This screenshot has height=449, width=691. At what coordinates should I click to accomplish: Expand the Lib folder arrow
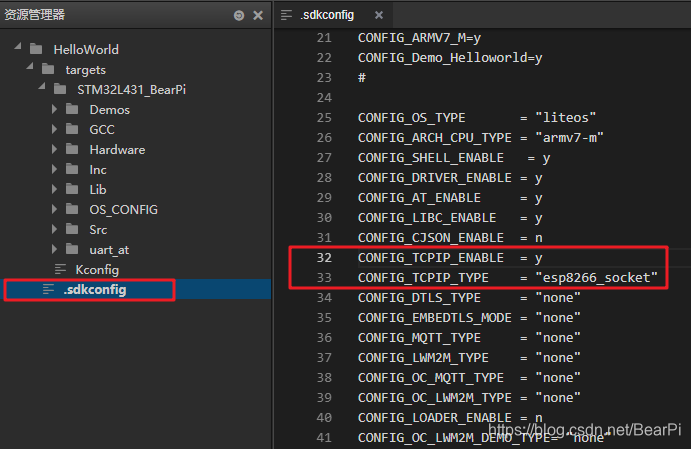[x=54, y=189]
